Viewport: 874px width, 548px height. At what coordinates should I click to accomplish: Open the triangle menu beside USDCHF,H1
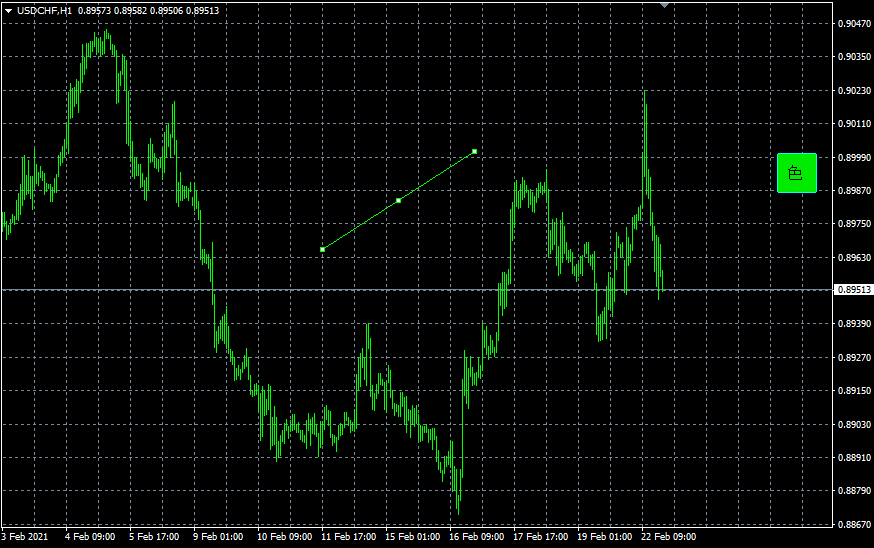pyautogui.click(x=8, y=11)
